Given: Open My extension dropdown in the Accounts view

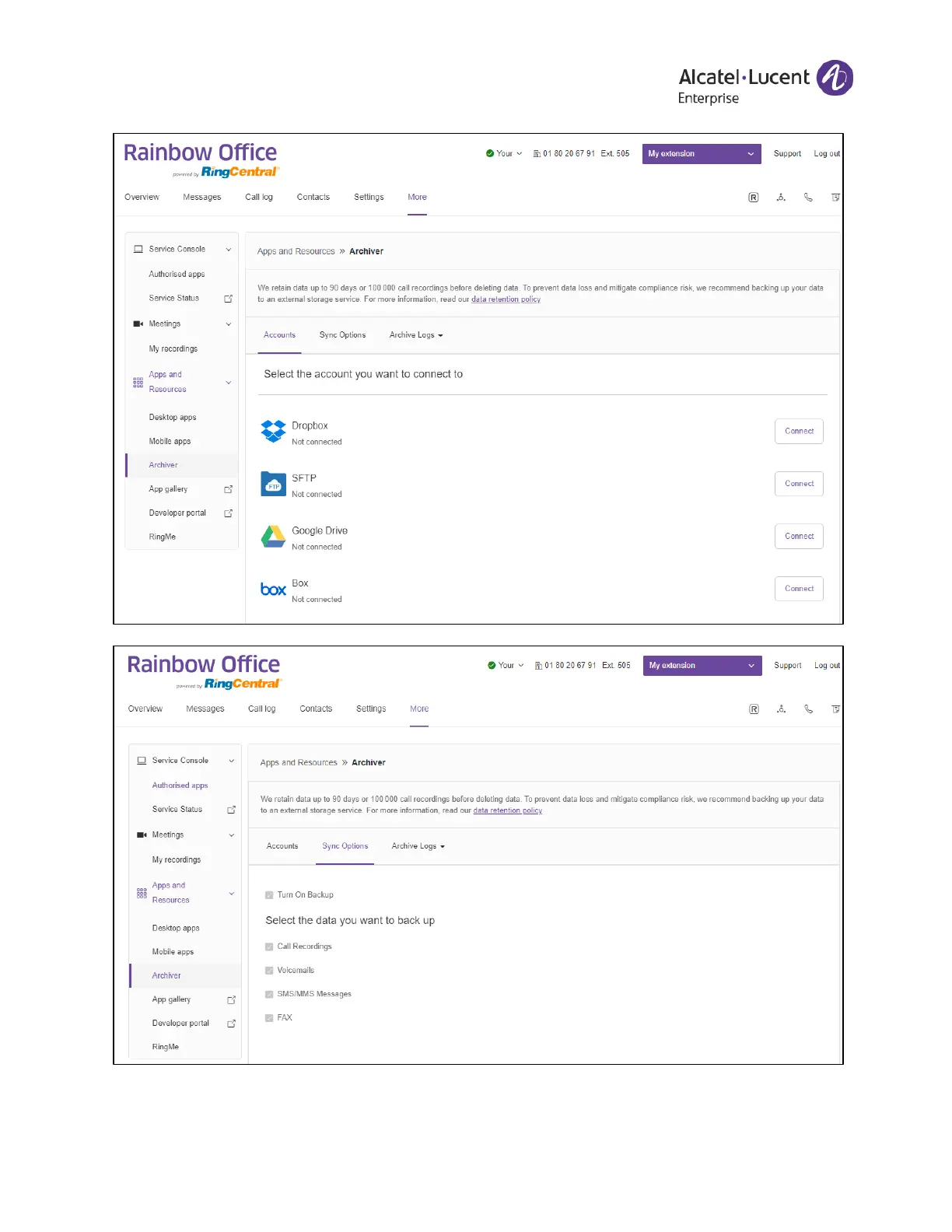Looking at the screenshot, I should (701, 154).
